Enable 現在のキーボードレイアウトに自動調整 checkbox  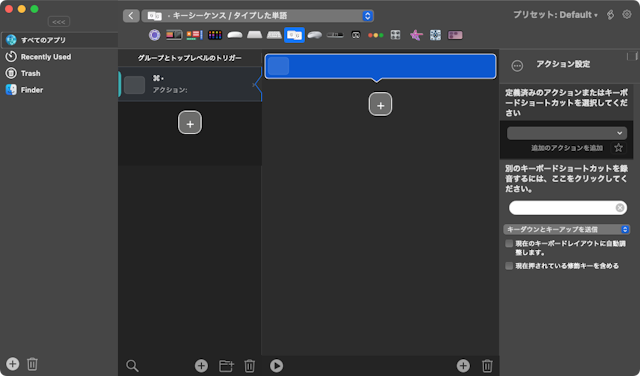click(x=509, y=244)
